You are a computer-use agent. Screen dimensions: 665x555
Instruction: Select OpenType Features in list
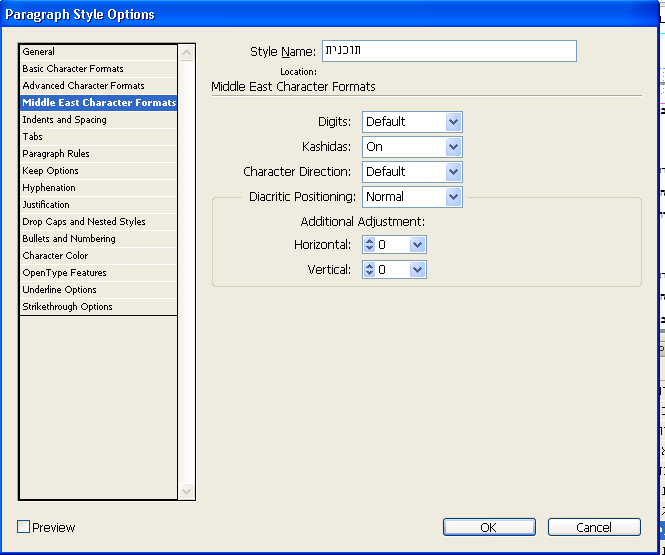pyautogui.click(x=64, y=273)
